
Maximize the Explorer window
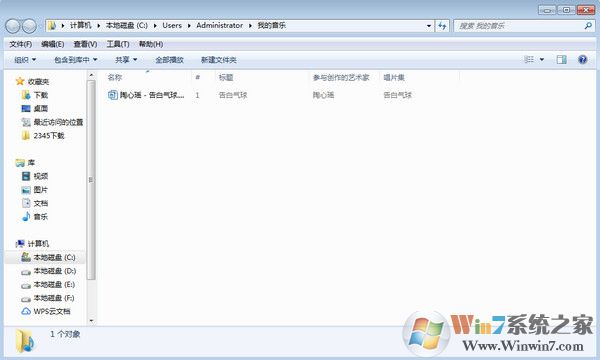coord(566,10)
